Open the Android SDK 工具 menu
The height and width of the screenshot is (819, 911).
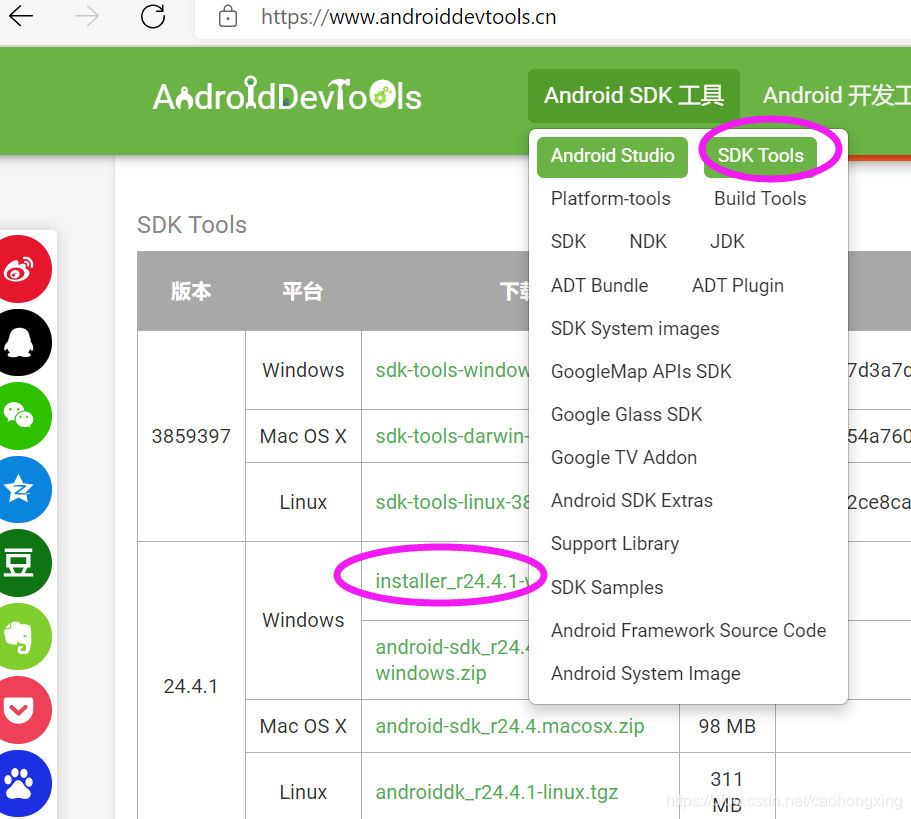tap(634, 95)
